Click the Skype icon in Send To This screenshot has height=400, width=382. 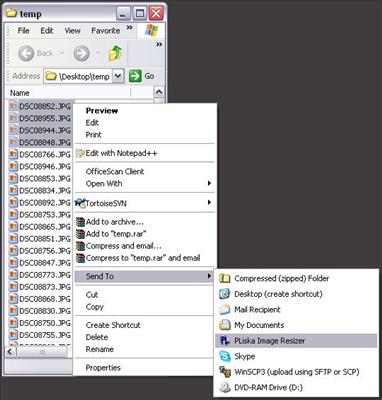click(x=225, y=356)
